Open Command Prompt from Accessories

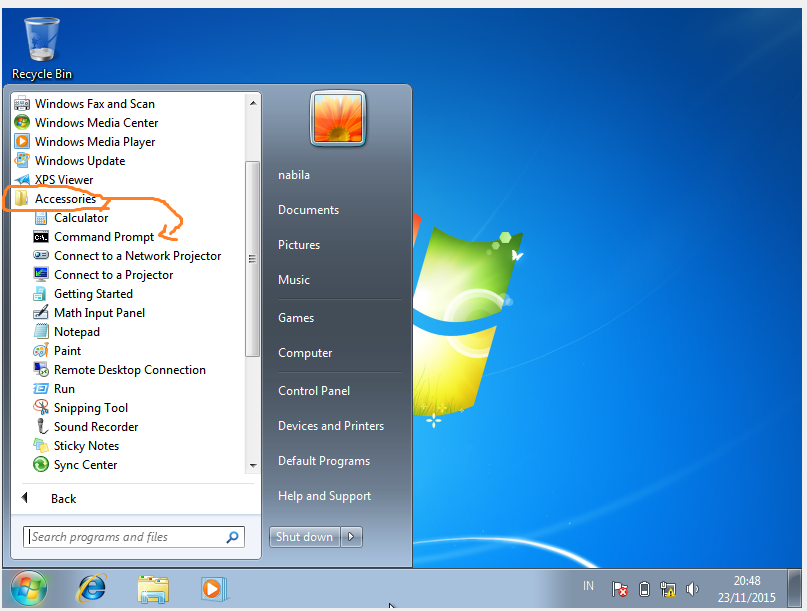click(x=106, y=236)
